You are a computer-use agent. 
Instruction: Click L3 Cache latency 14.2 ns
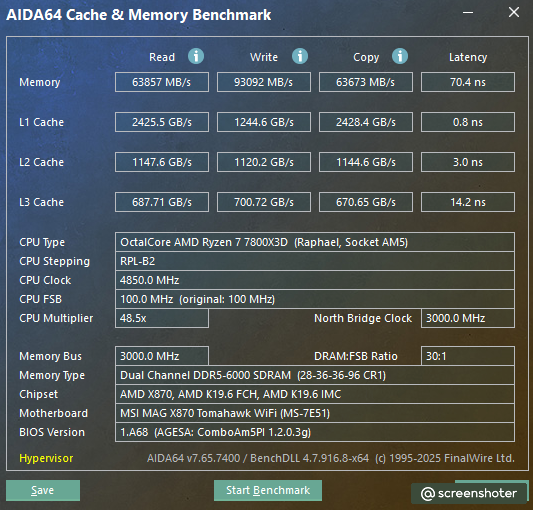point(468,202)
